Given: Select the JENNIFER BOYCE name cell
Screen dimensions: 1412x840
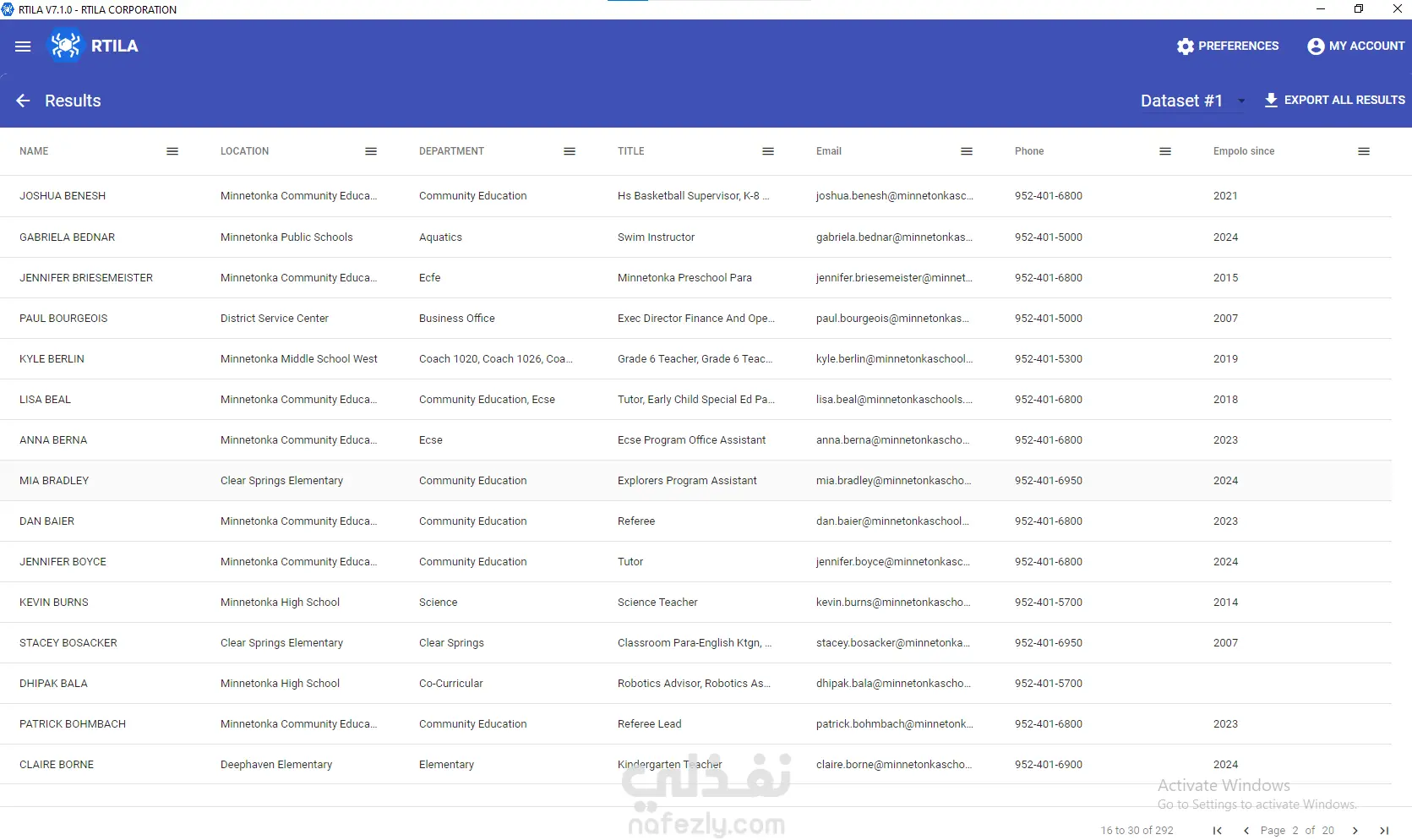Looking at the screenshot, I should click(x=63, y=562).
